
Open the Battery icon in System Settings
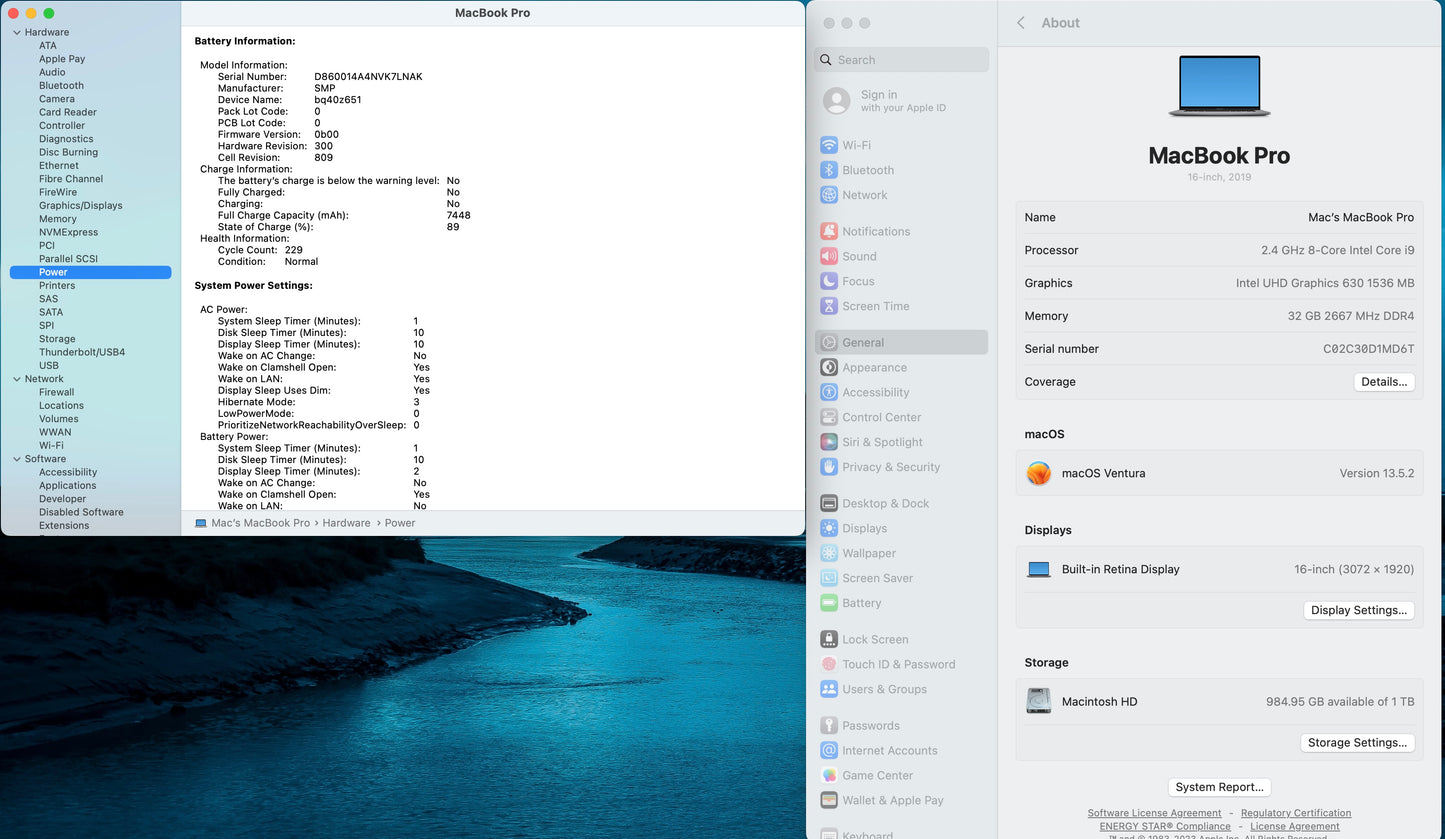point(828,603)
